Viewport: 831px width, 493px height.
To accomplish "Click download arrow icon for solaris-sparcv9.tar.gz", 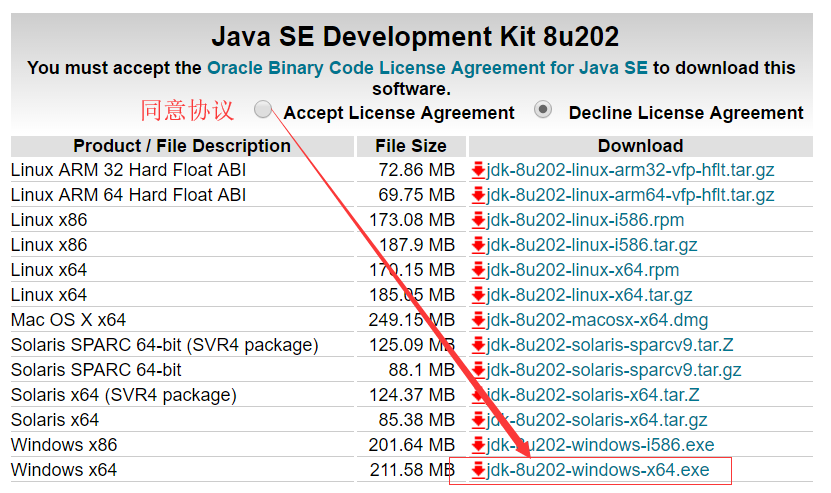I will click(479, 370).
